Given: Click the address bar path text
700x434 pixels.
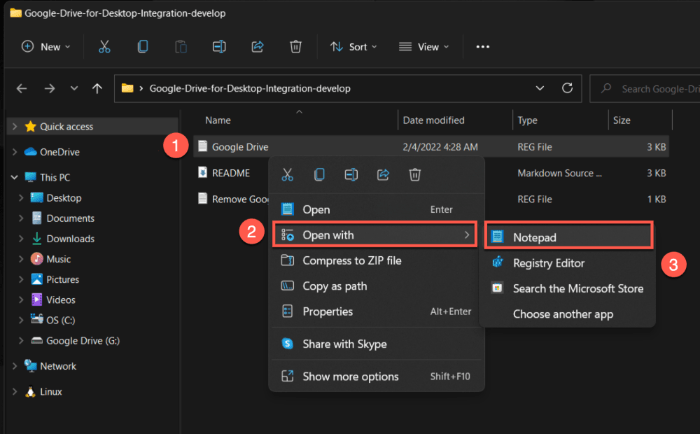Looking at the screenshot, I should pos(250,88).
